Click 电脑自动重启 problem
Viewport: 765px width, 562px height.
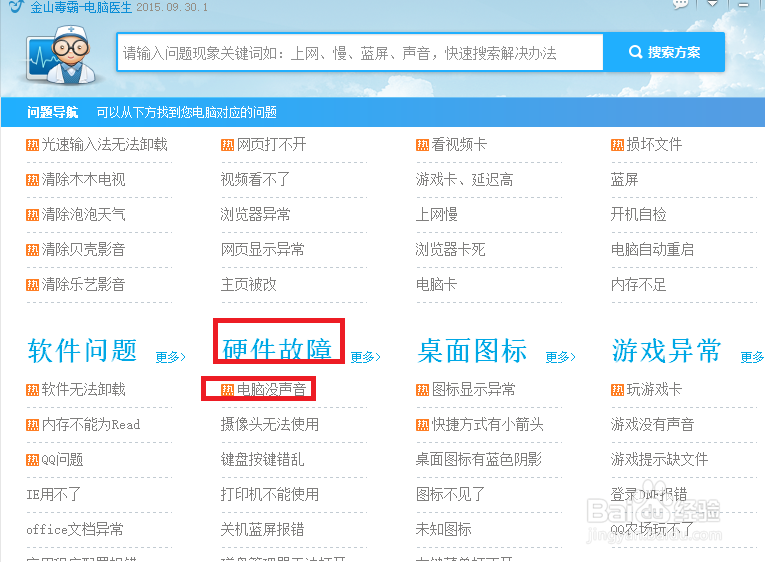coord(652,249)
